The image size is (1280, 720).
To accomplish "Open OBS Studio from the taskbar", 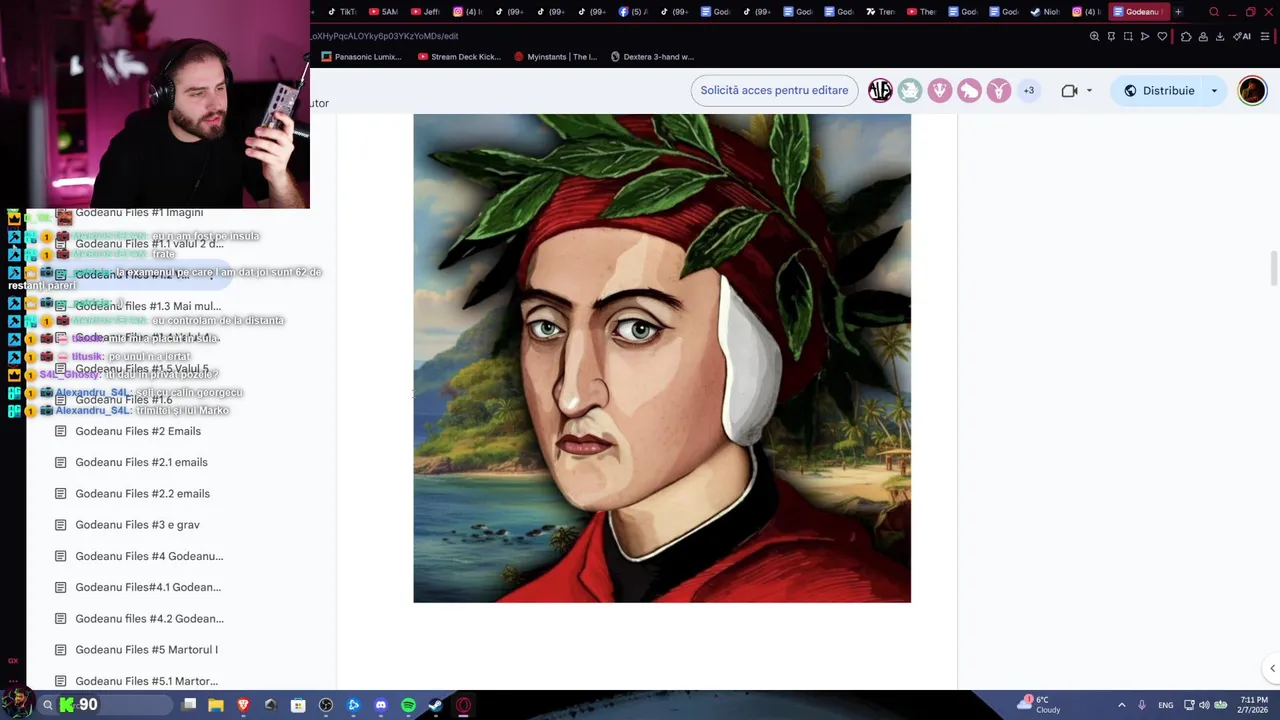I will click(x=326, y=705).
